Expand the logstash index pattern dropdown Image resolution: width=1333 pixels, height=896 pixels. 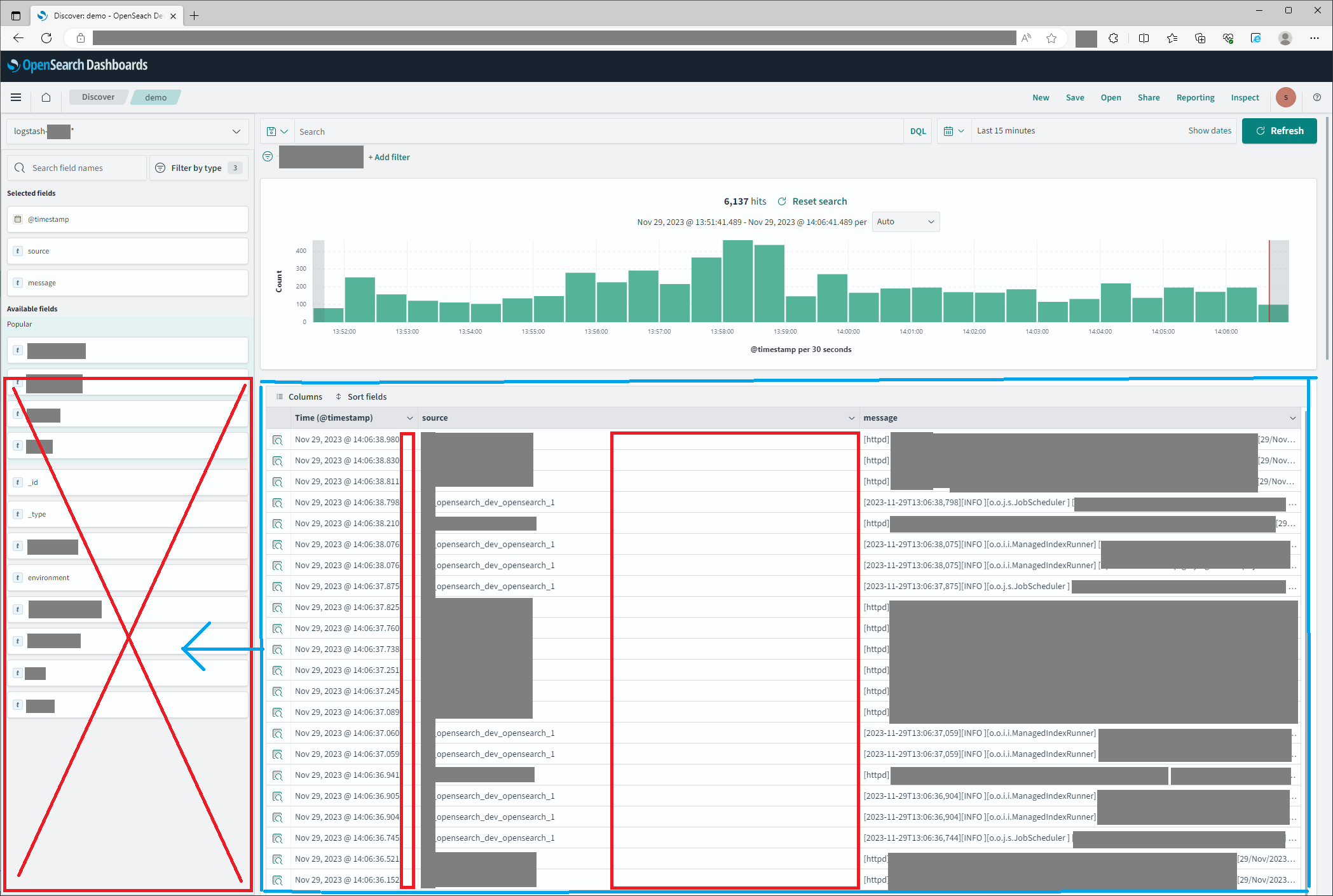pos(127,132)
